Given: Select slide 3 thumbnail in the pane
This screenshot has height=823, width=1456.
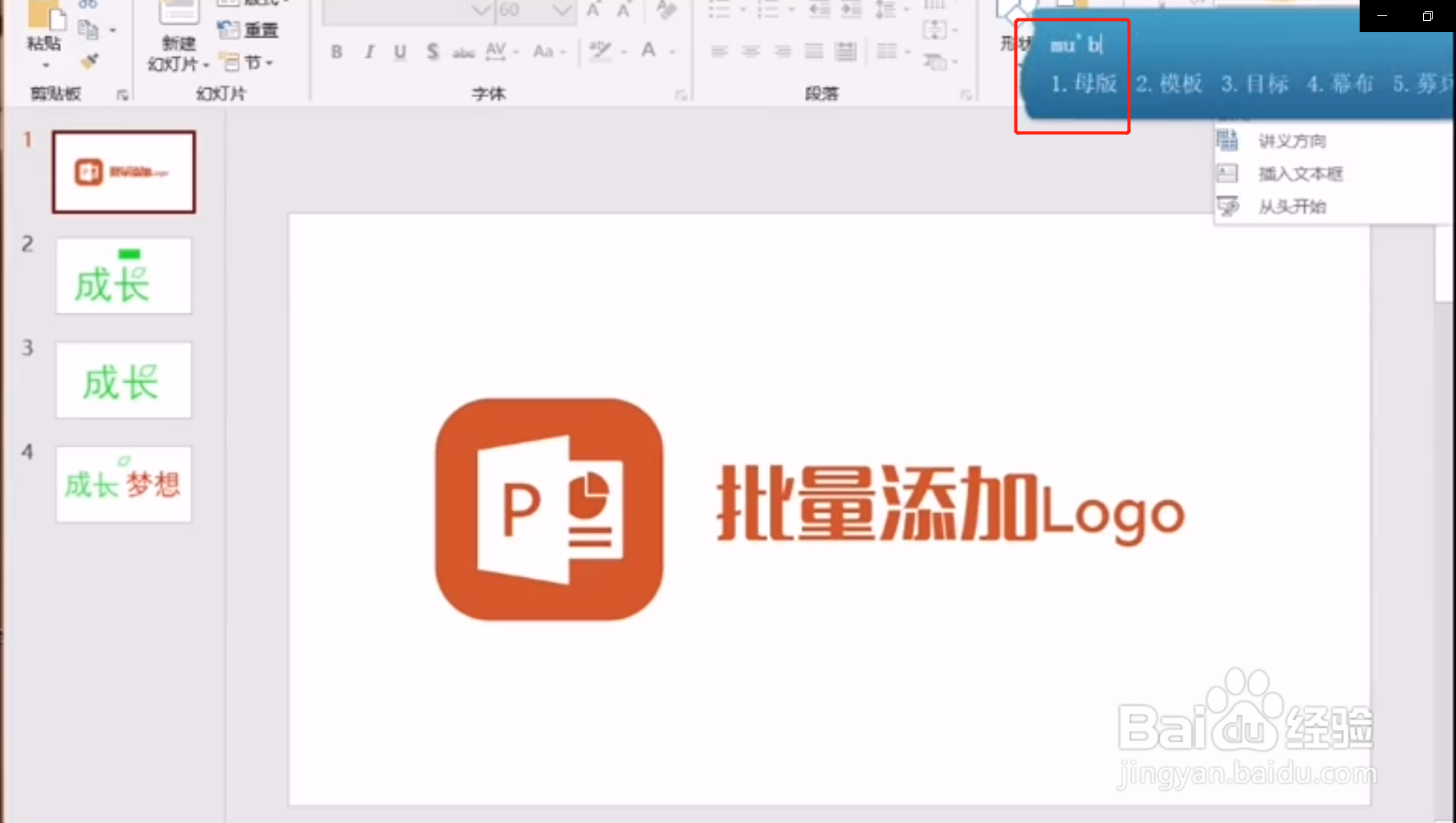Looking at the screenshot, I should point(123,381).
